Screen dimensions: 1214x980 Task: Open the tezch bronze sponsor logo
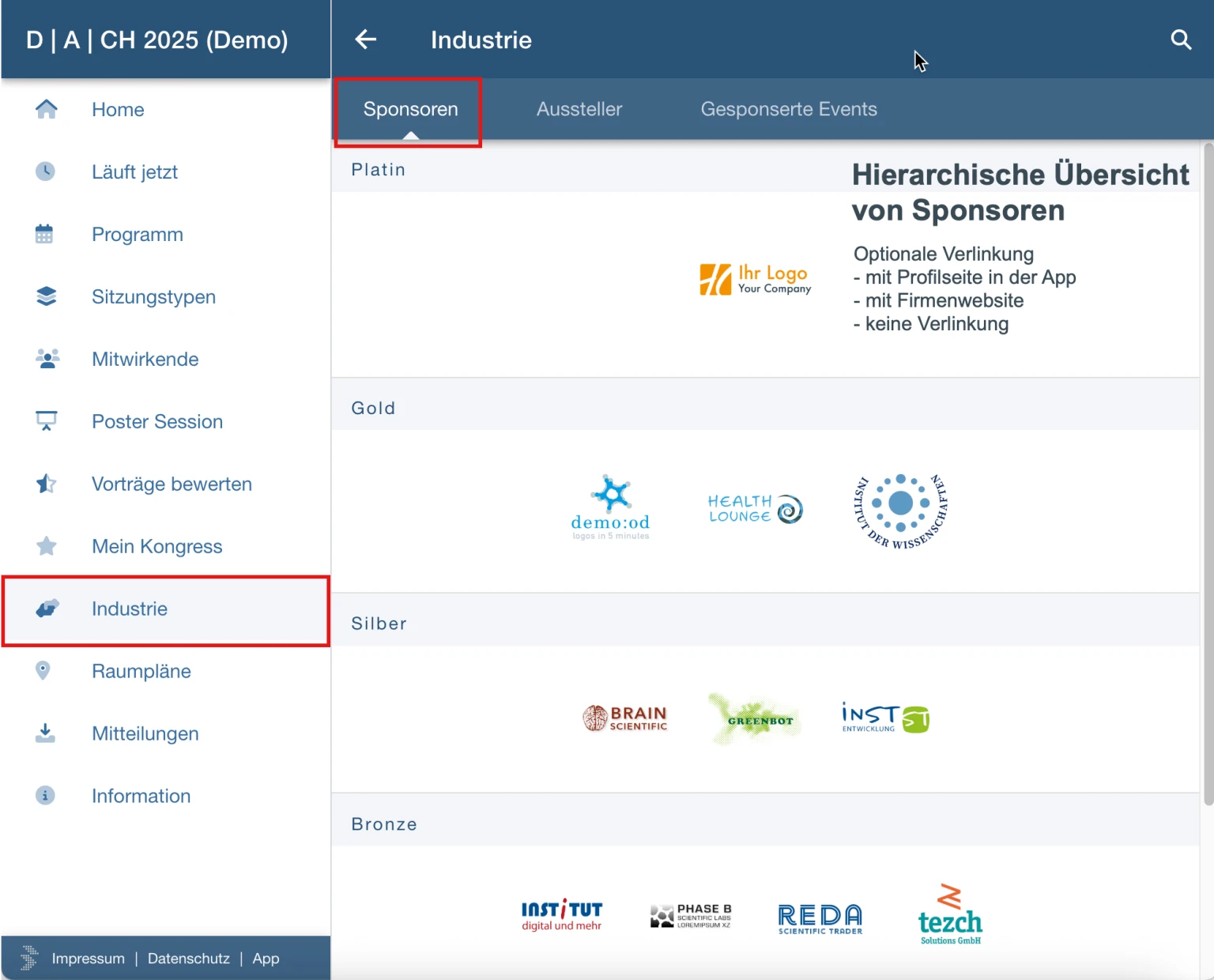(949, 915)
